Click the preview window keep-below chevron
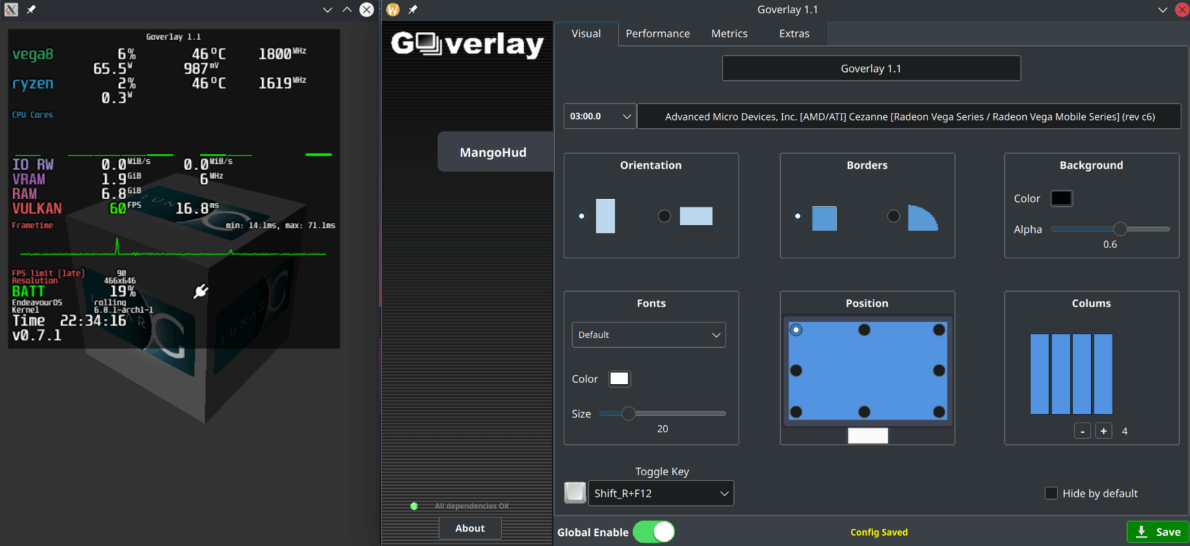The image size is (1190, 546). pos(327,10)
